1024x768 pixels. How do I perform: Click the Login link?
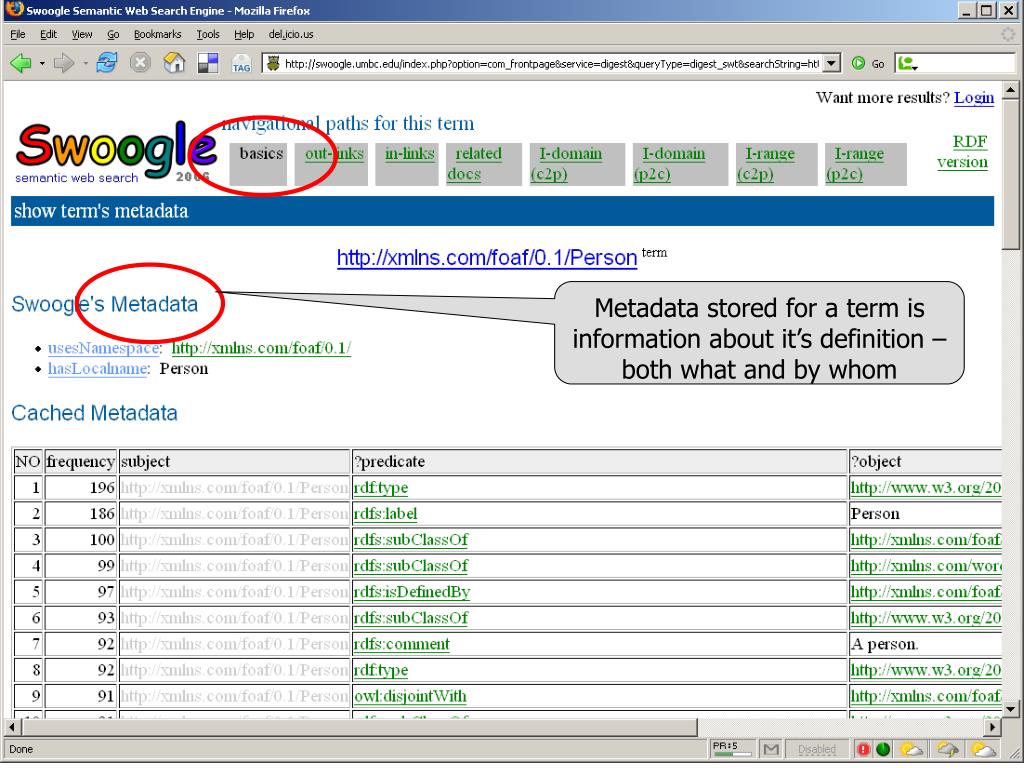coord(974,97)
